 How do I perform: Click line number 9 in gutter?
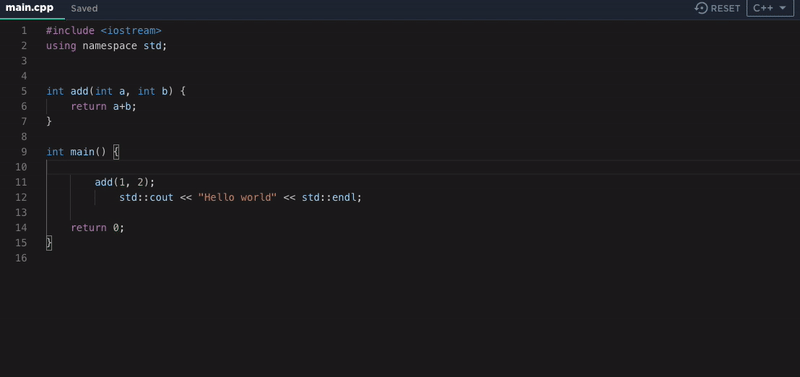pyautogui.click(x=24, y=152)
